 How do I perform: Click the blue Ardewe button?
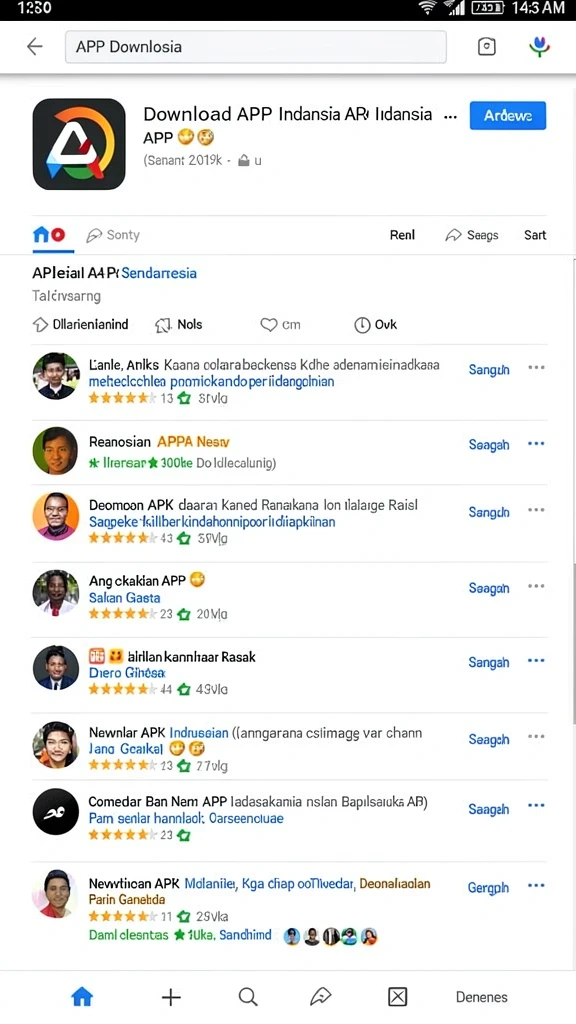[507, 116]
